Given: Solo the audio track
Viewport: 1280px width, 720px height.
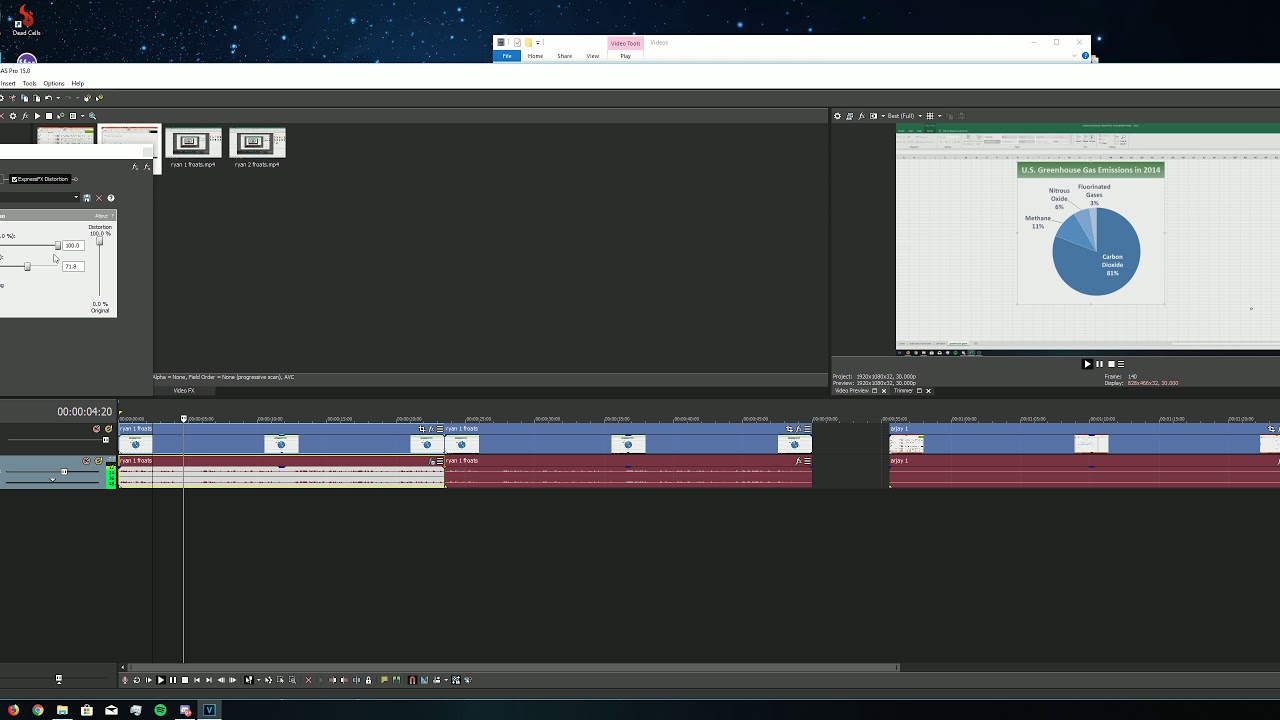Looking at the screenshot, I should (x=98, y=461).
